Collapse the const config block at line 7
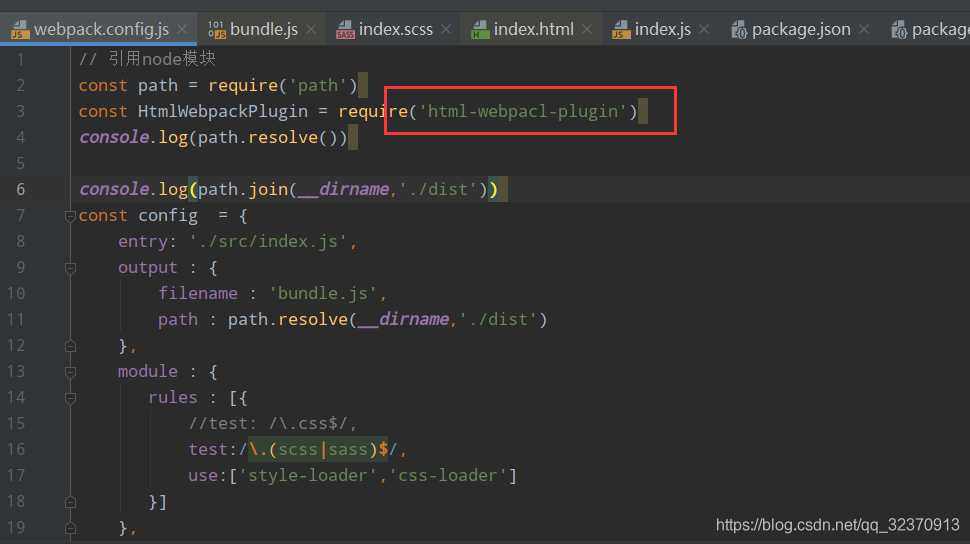The width and height of the screenshot is (970, 544). click(70, 216)
